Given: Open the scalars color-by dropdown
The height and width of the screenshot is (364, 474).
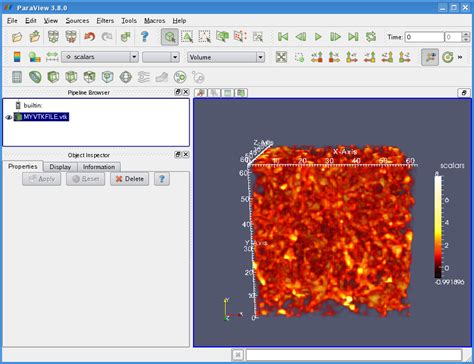Looking at the screenshot, I should click(100, 57).
